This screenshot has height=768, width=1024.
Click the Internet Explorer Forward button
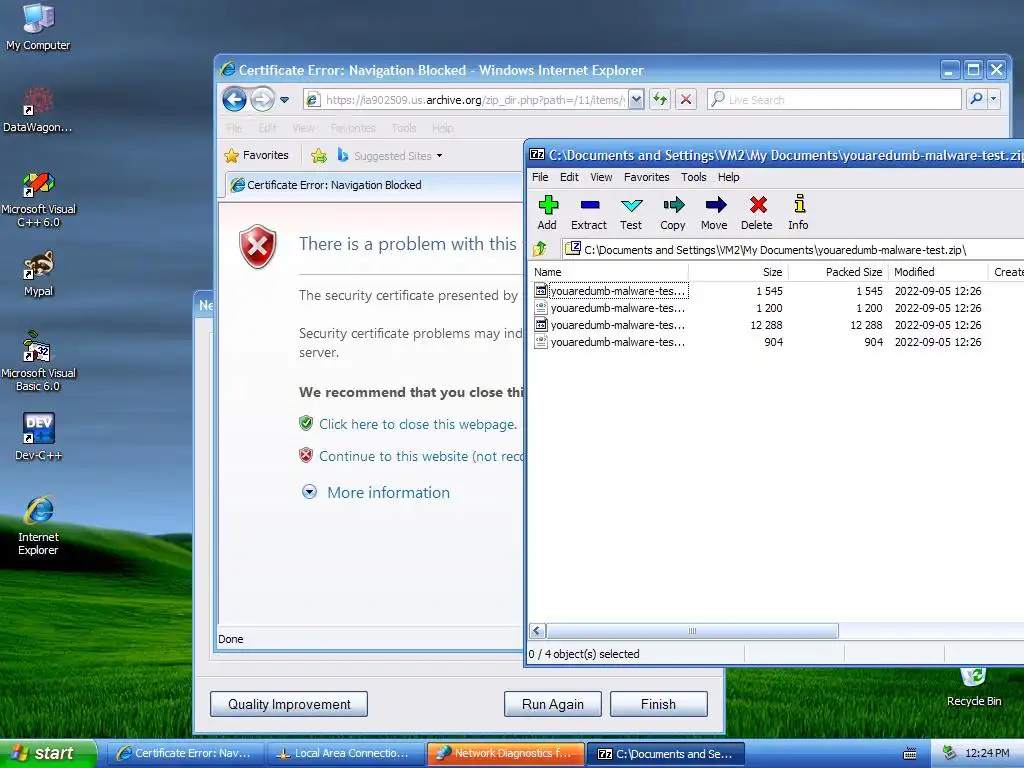[x=262, y=100]
